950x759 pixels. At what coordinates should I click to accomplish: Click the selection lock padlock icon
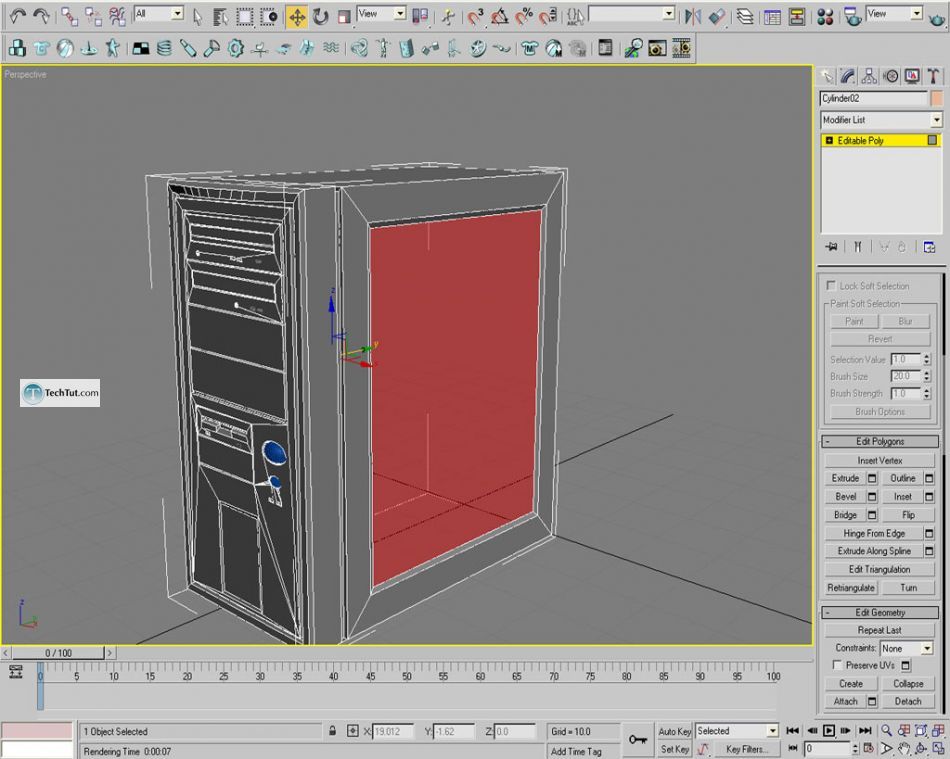click(332, 731)
